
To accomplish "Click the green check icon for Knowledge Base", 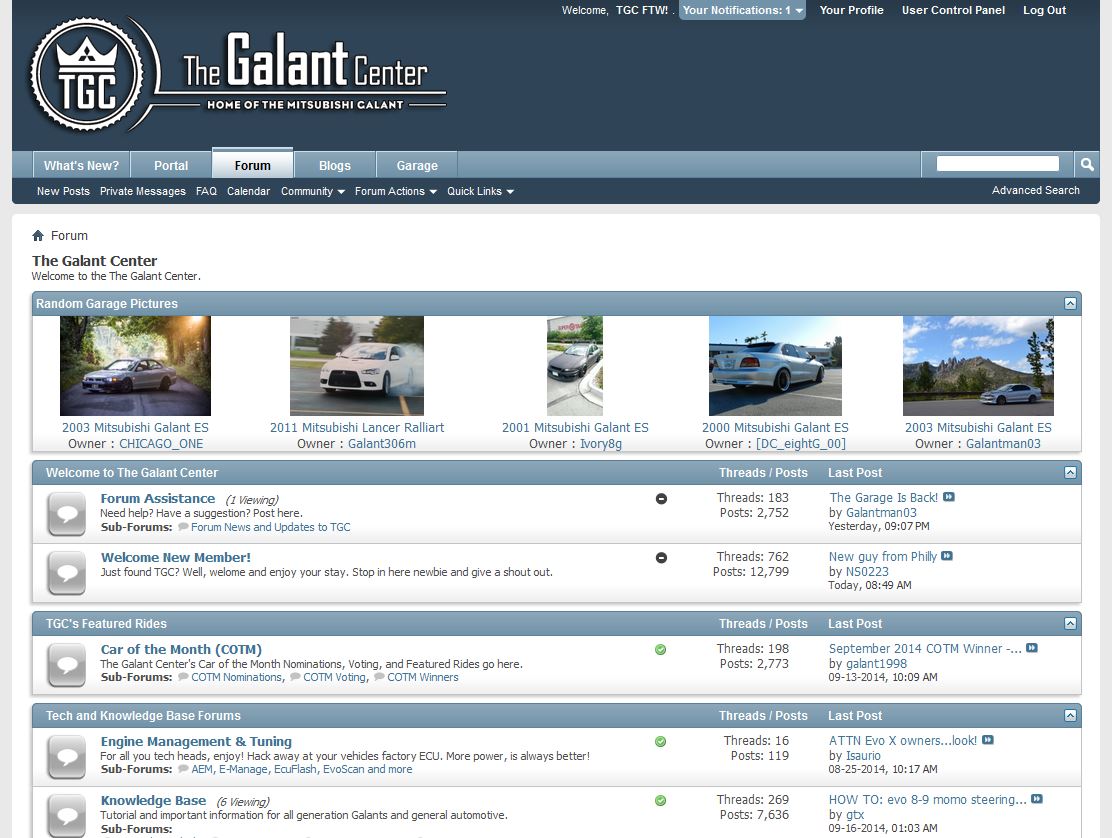I will (660, 800).
